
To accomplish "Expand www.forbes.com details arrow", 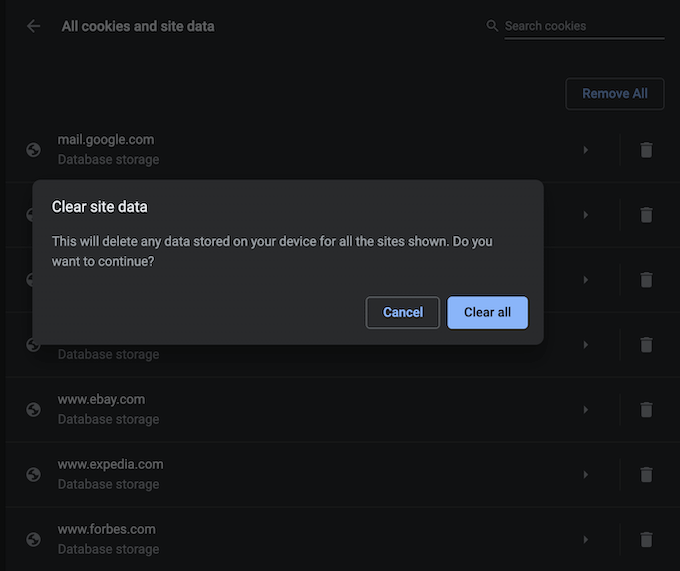I will pyautogui.click(x=585, y=540).
